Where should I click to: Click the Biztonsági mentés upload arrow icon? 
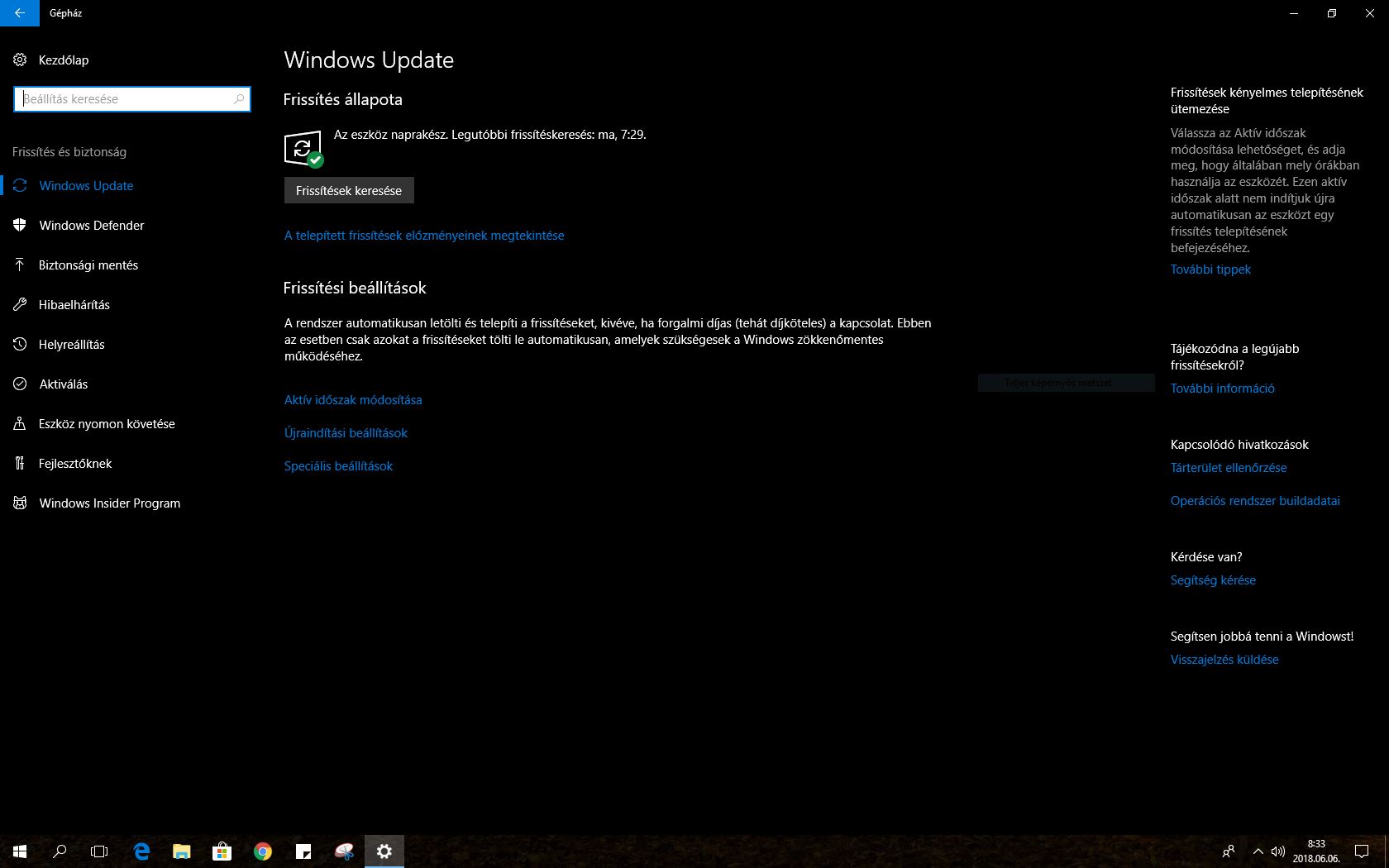(x=20, y=265)
